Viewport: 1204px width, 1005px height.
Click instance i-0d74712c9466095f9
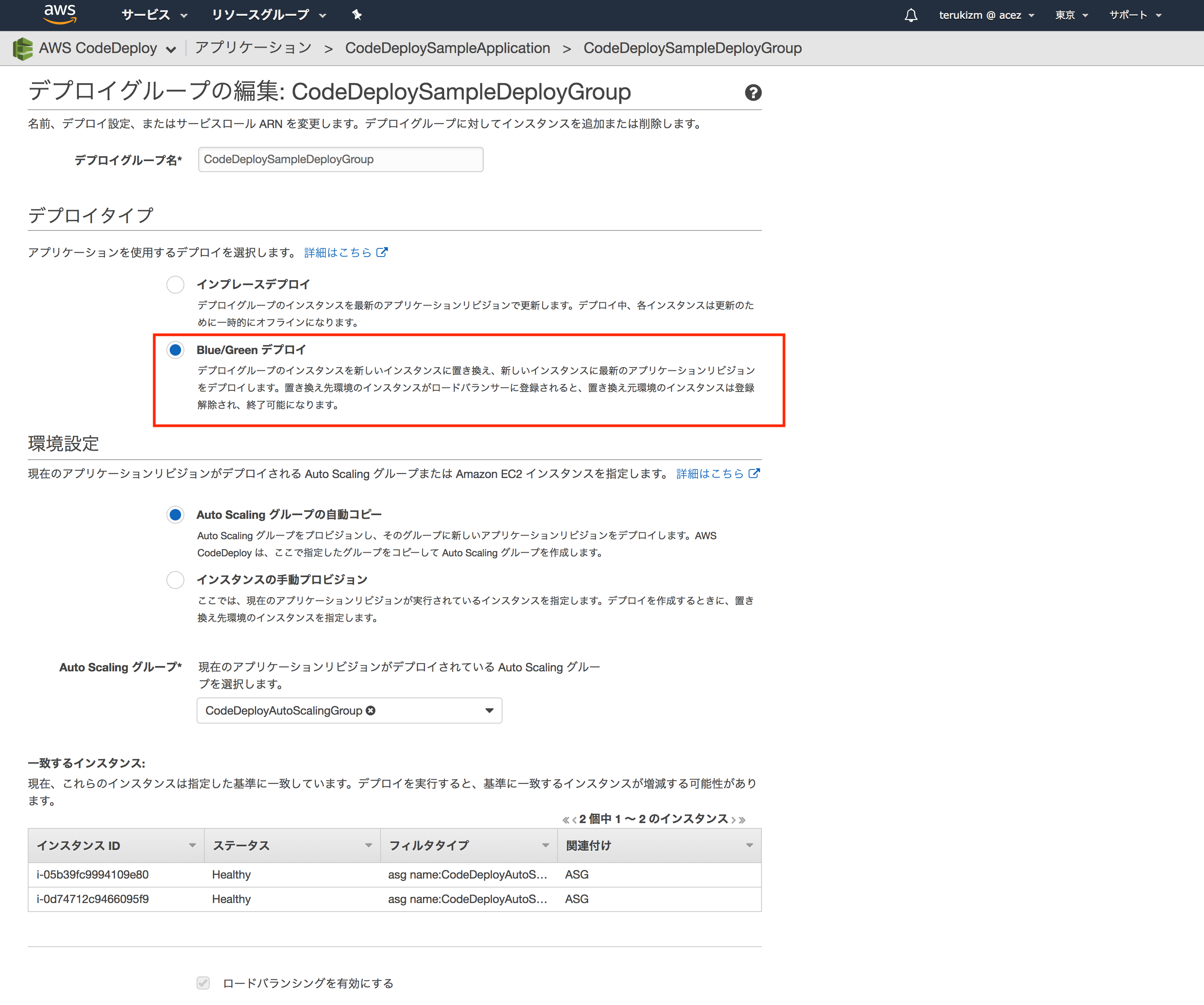(93, 899)
